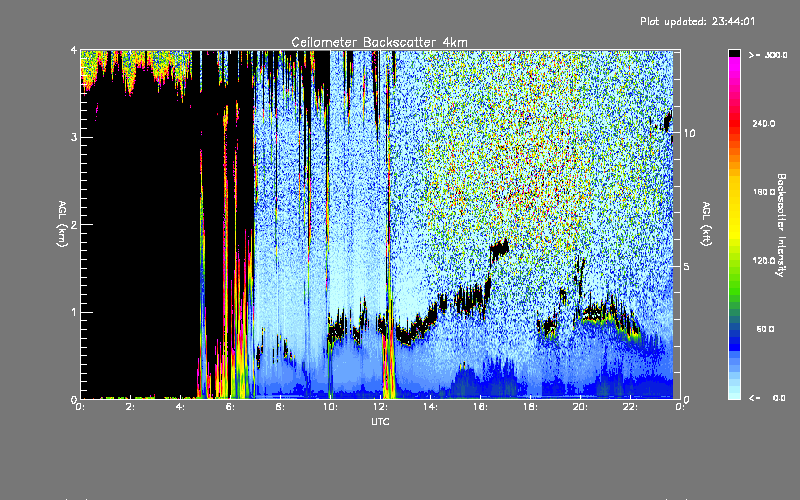800x500 pixels.
Task: Click the '4:' UTC time tick label
Action: tap(180, 407)
